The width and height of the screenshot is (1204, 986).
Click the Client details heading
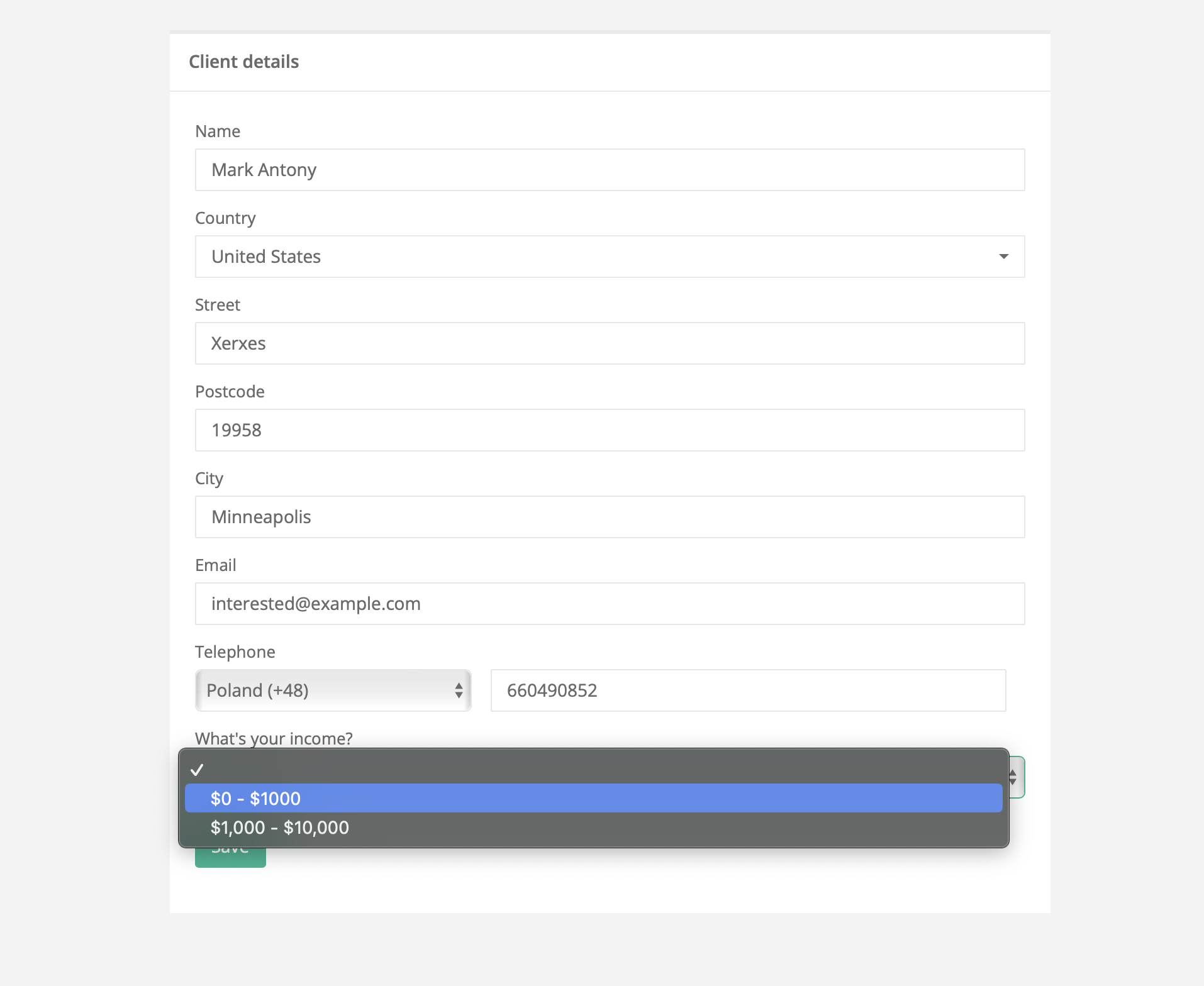pos(243,62)
